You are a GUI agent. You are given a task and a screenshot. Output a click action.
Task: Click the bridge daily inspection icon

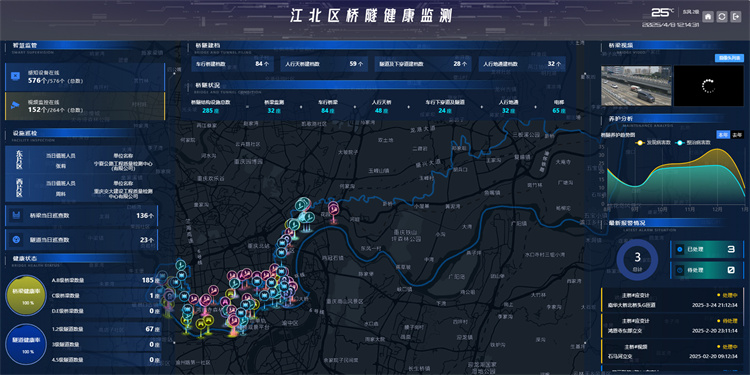point(16,216)
